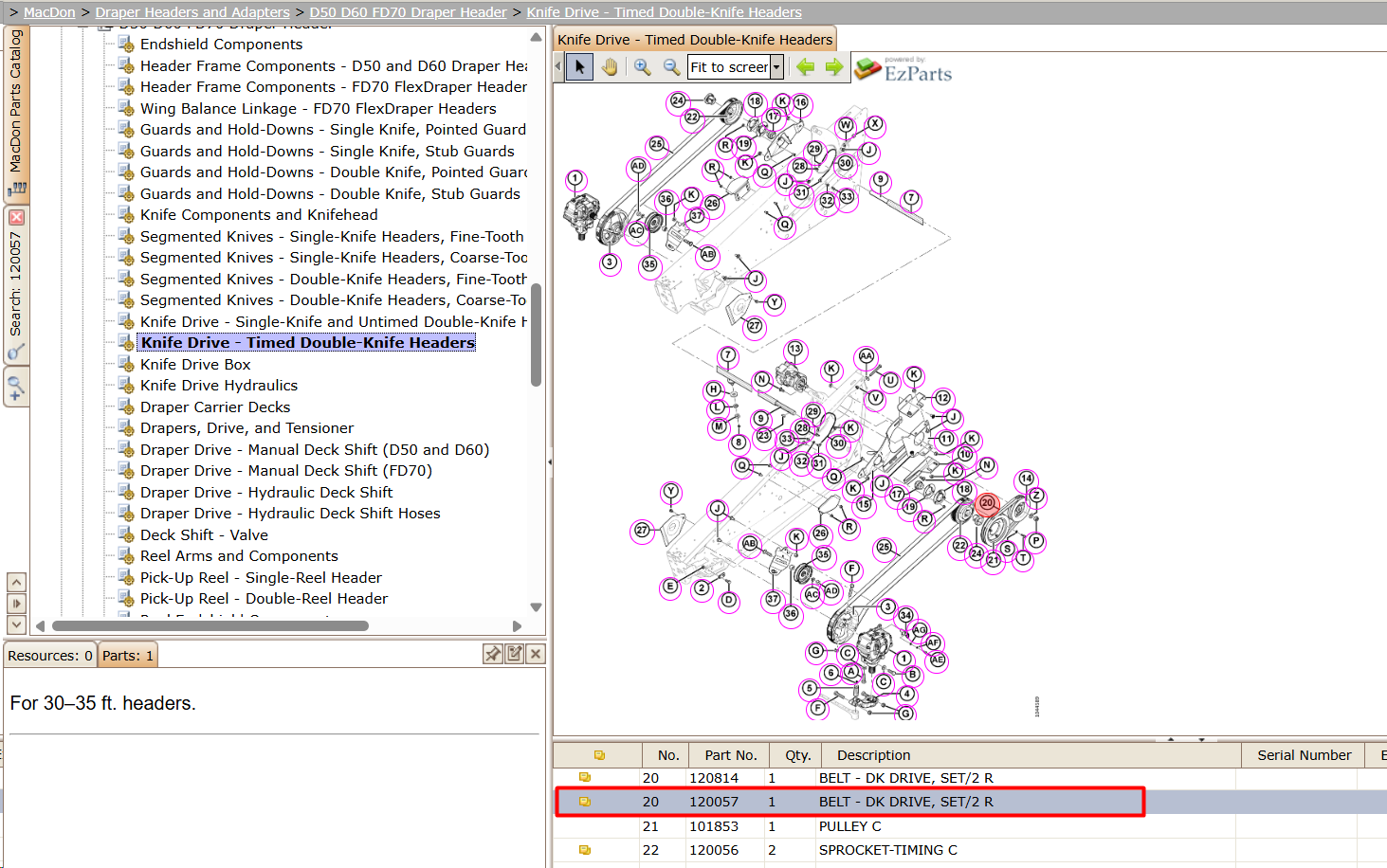This screenshot has height=868, width=1387.
Task: Close the notes panel
Action: tap(536, 654)
